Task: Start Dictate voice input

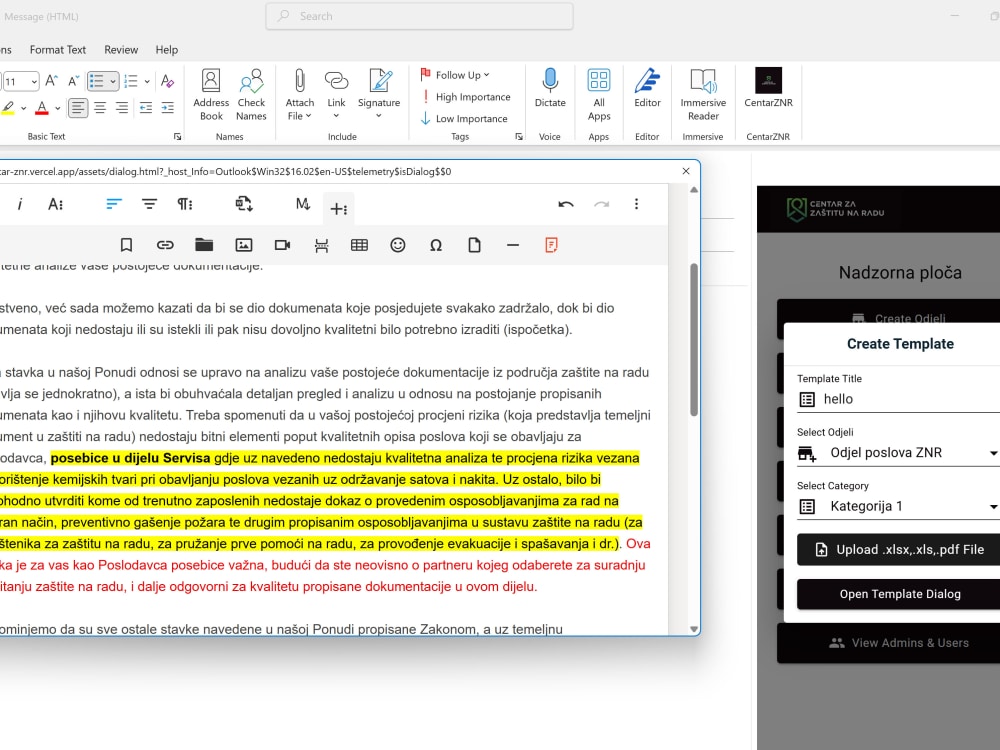Action: (550, 89)
